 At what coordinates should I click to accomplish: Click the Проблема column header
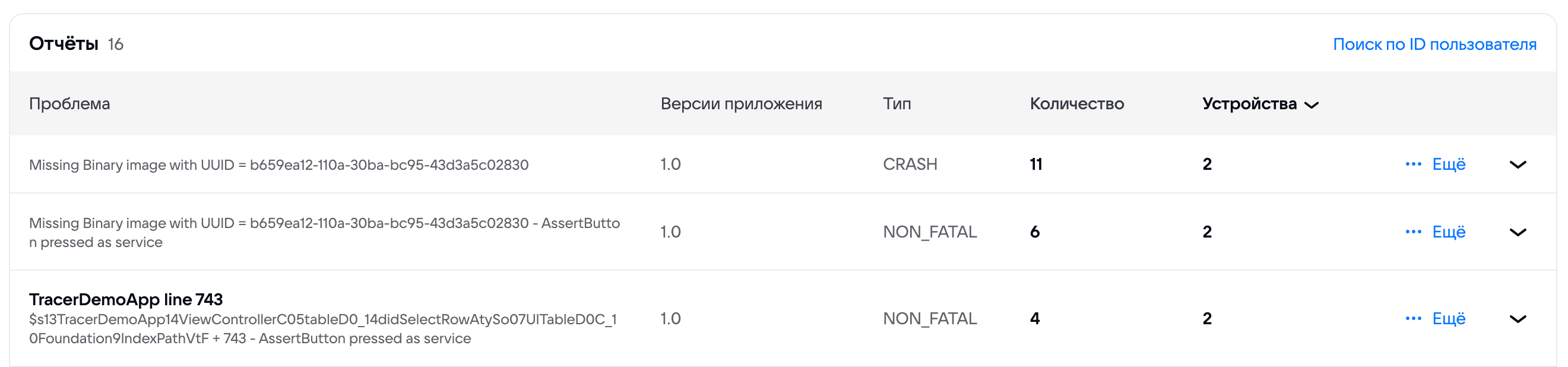tap(69, 104)
